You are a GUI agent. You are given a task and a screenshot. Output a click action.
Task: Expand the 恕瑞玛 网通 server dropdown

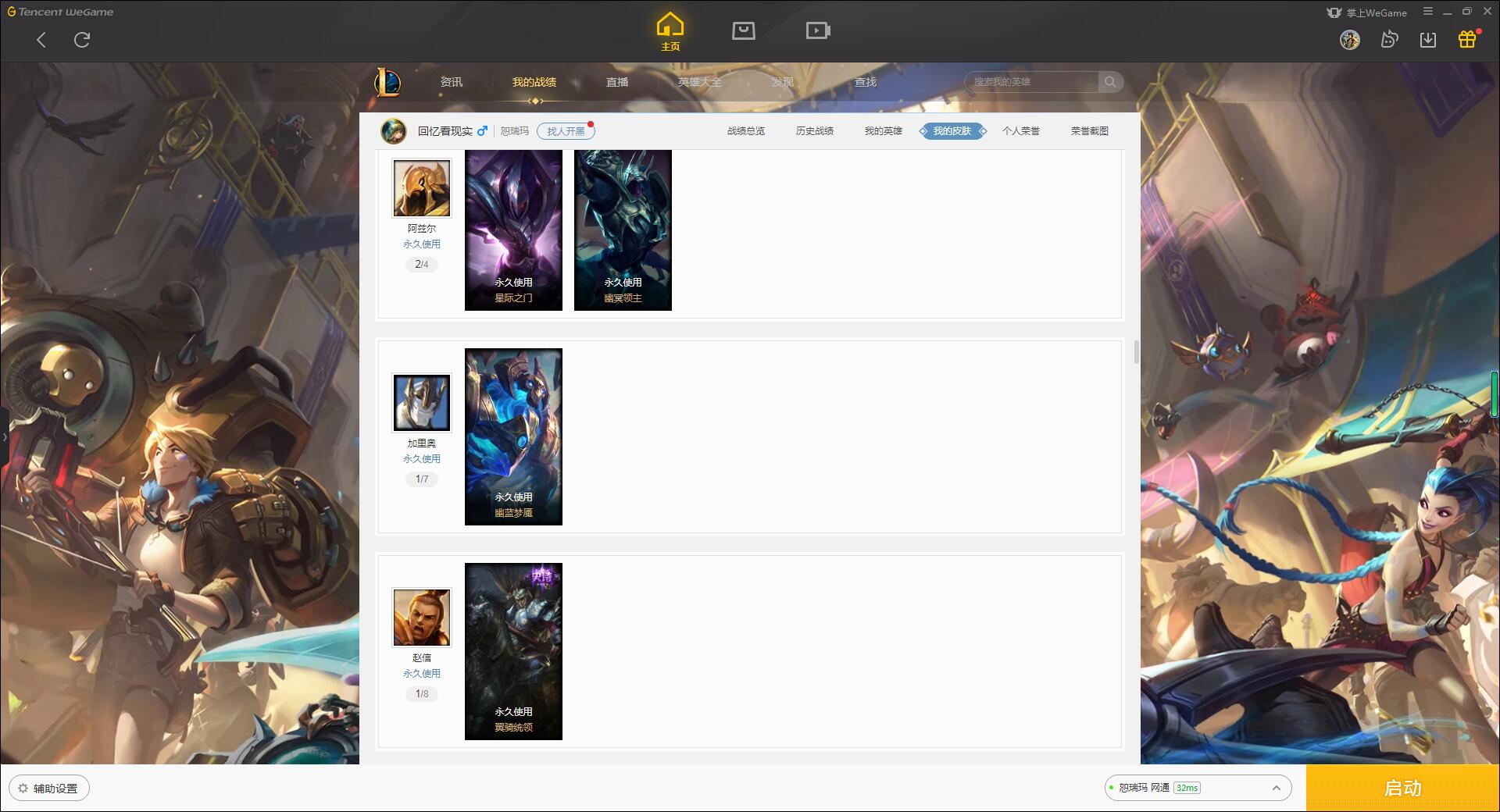(1198, 788)
